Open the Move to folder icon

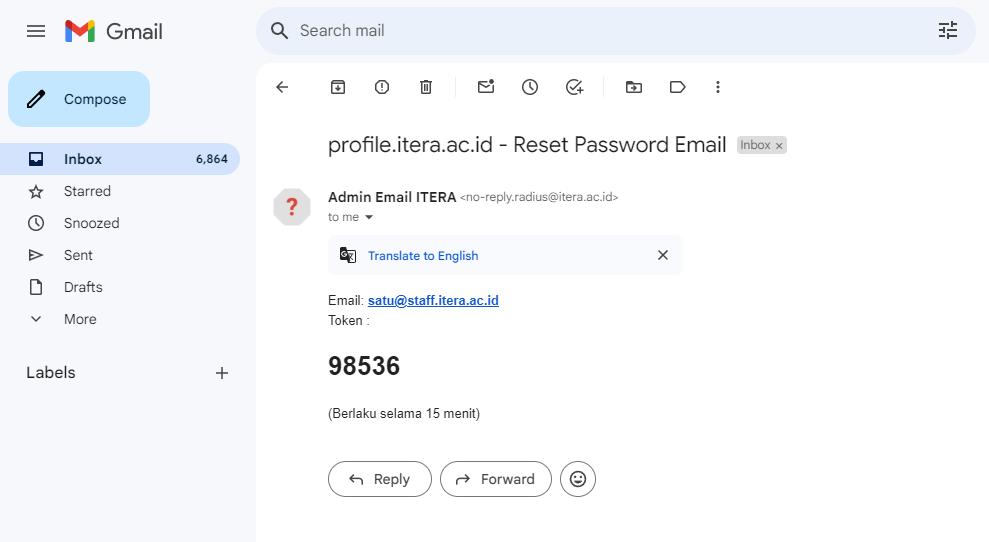634,87
